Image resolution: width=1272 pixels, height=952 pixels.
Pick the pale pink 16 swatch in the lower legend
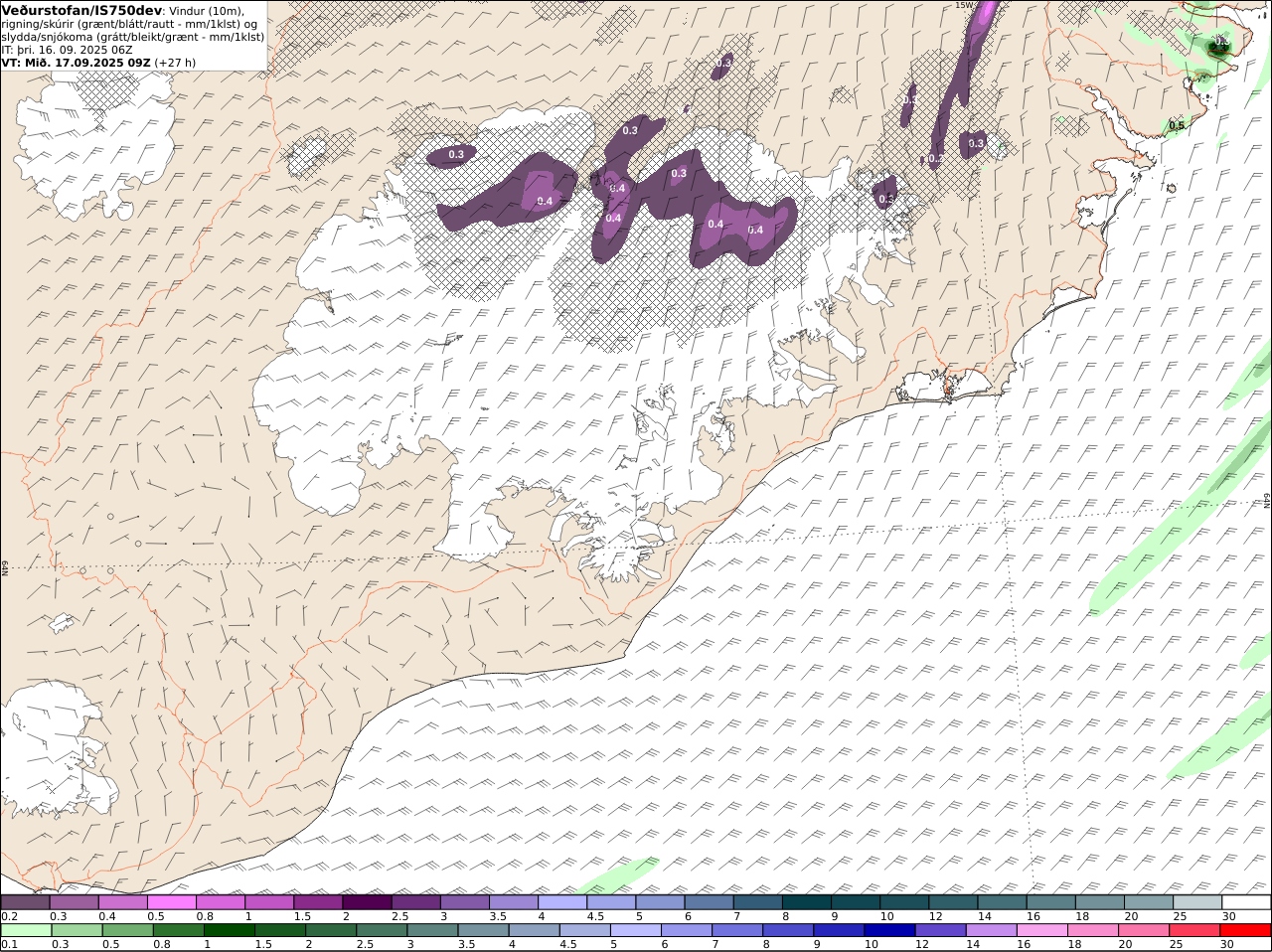[1042, 931]
